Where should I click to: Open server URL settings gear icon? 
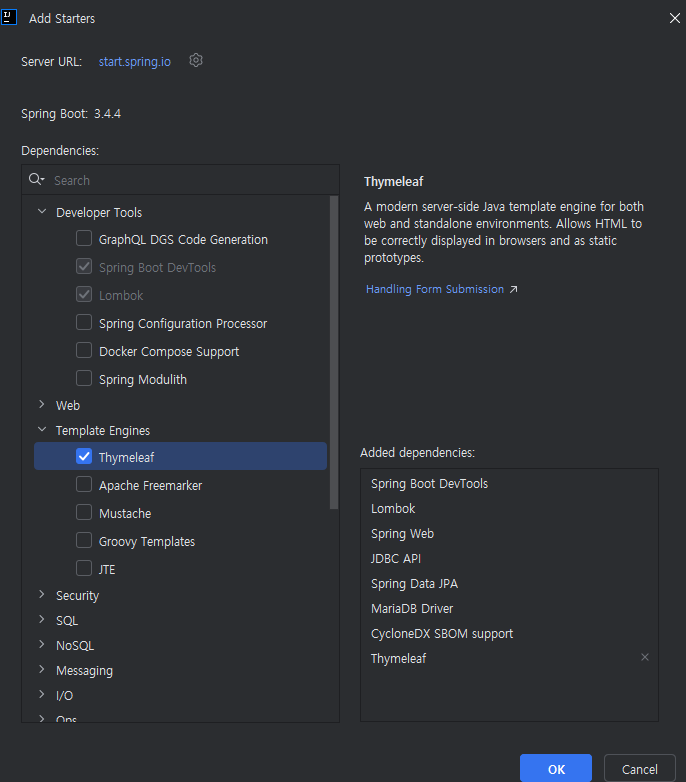pyautogui.click(x=196, y=60)
